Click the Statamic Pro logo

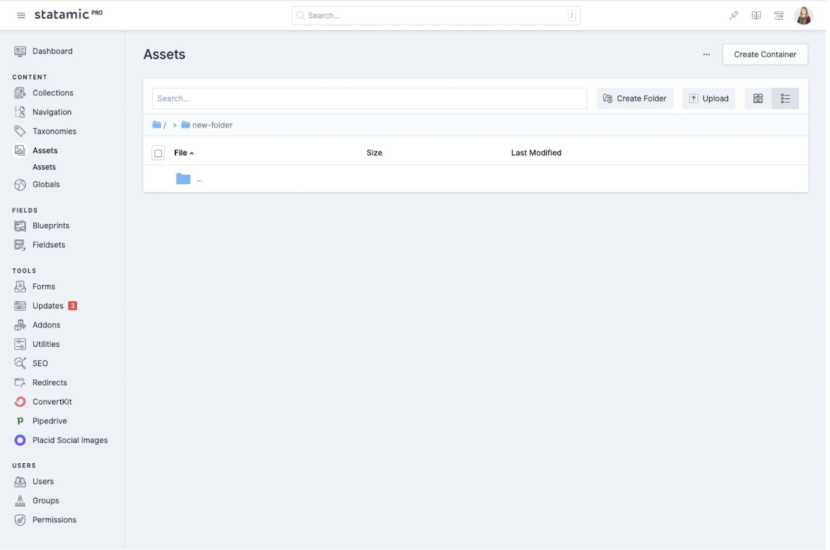coord(68,14)
